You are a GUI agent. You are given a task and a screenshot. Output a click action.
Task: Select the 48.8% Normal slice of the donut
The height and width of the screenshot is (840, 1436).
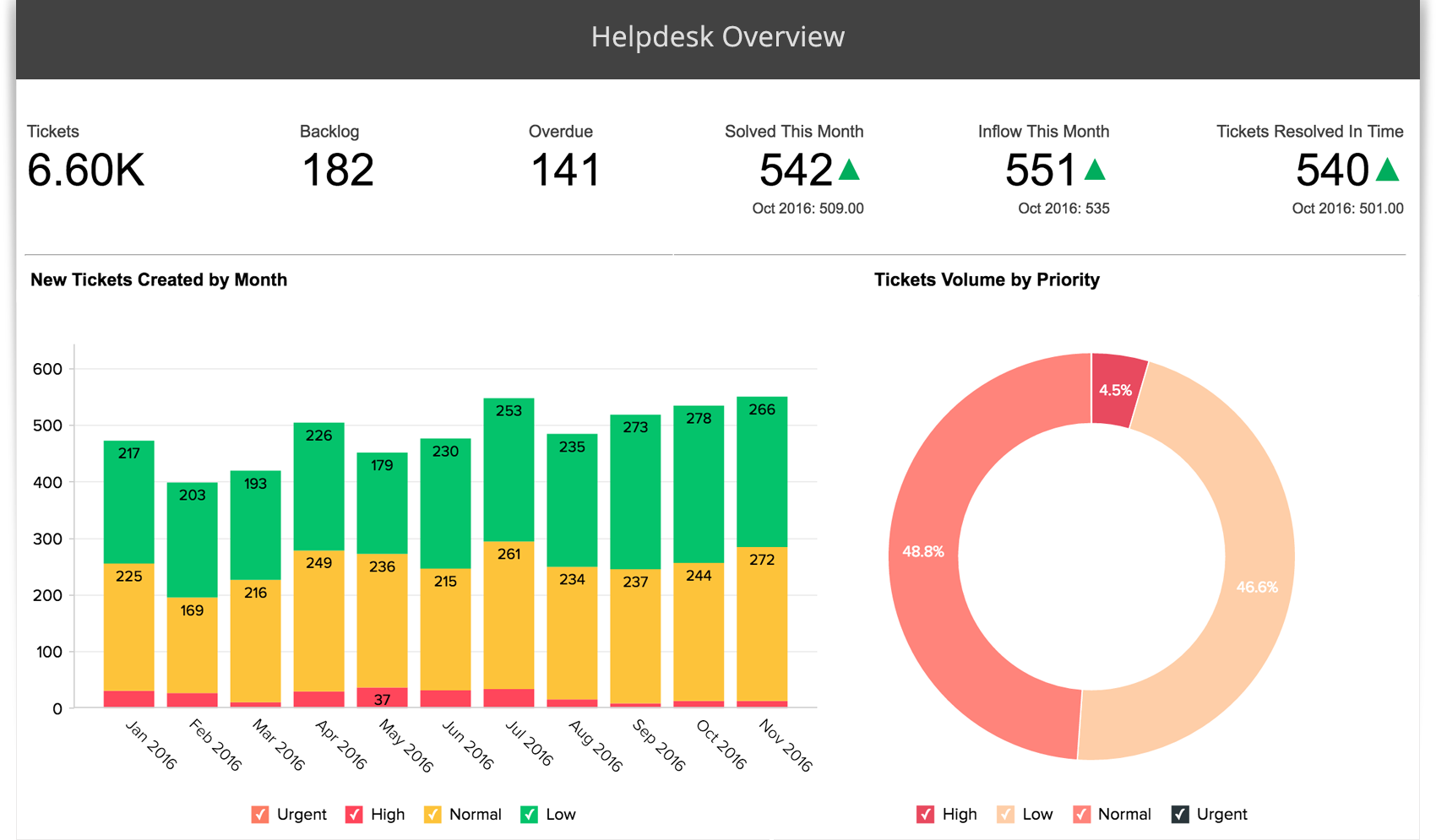tap(923, 551)
